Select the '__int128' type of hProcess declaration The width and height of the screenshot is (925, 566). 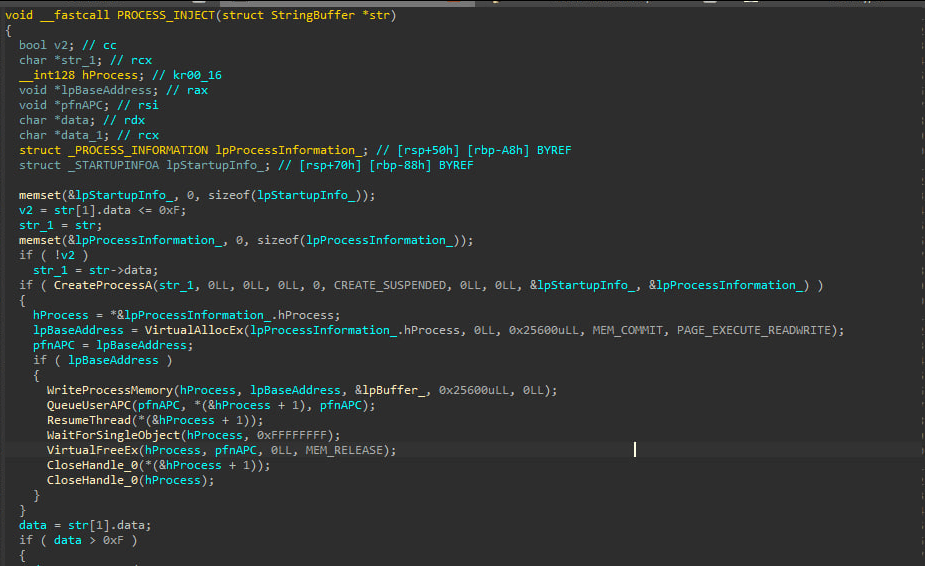tap(47, 75)
